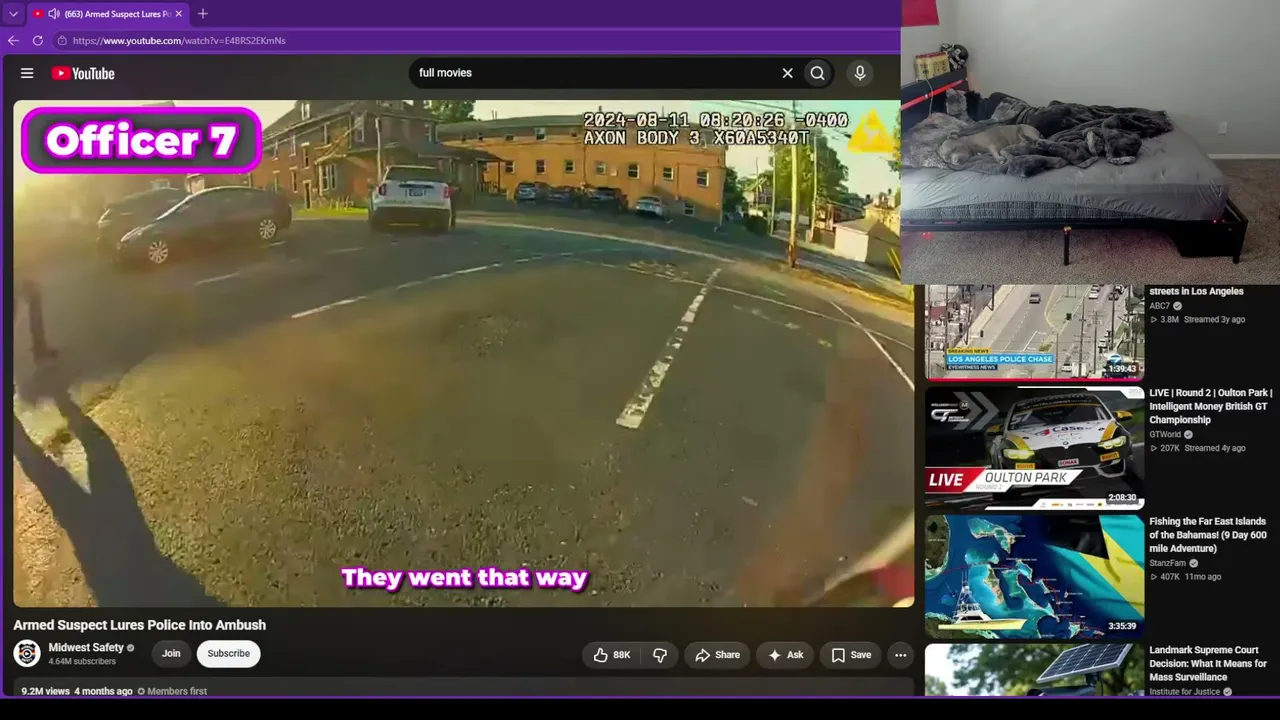Expand the browser tab list dropdown
Image resolution: width=1280 pixels, height=720 pixels.
[x=13, y=14]
